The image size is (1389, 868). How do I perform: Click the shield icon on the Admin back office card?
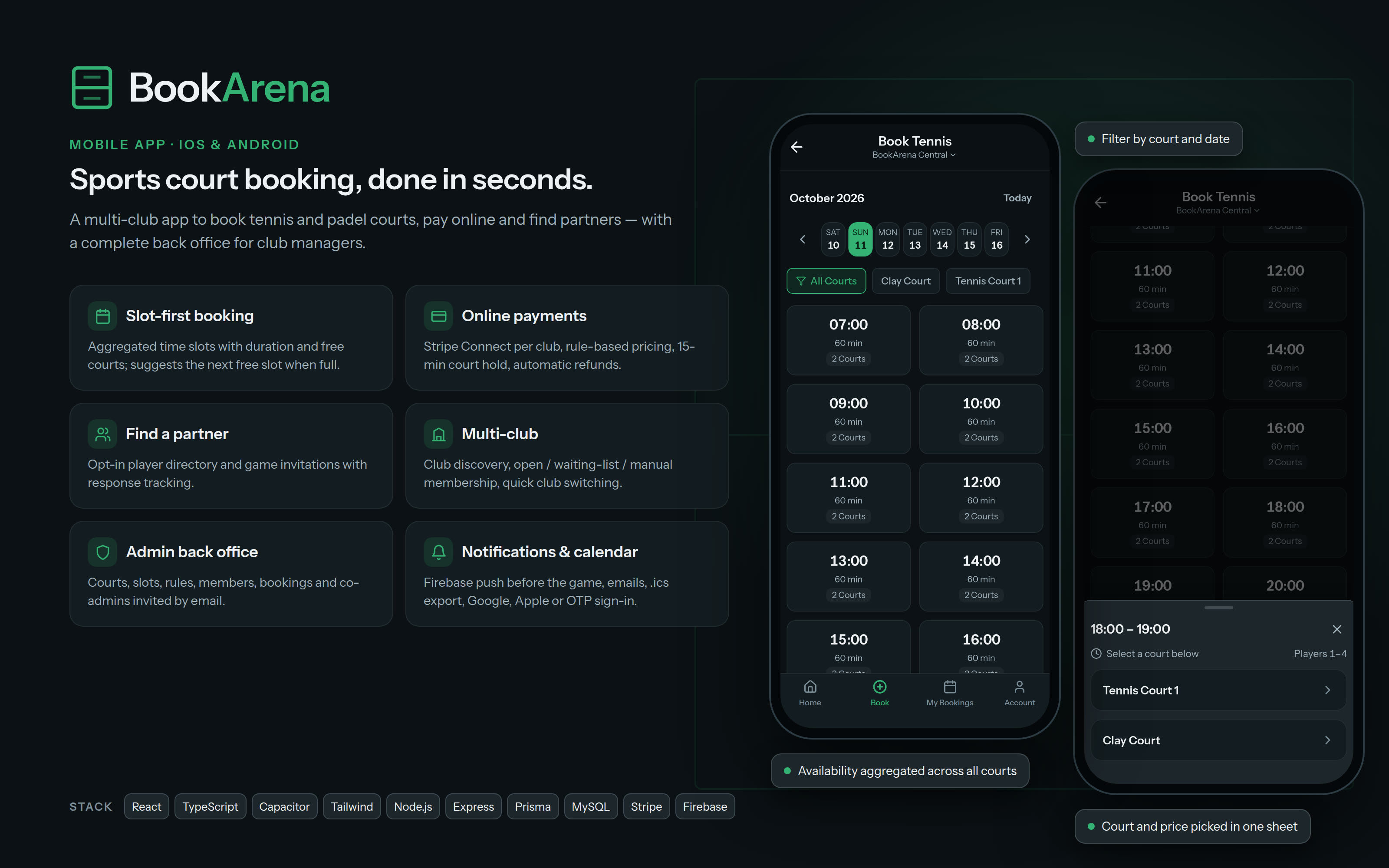point(103,552)
